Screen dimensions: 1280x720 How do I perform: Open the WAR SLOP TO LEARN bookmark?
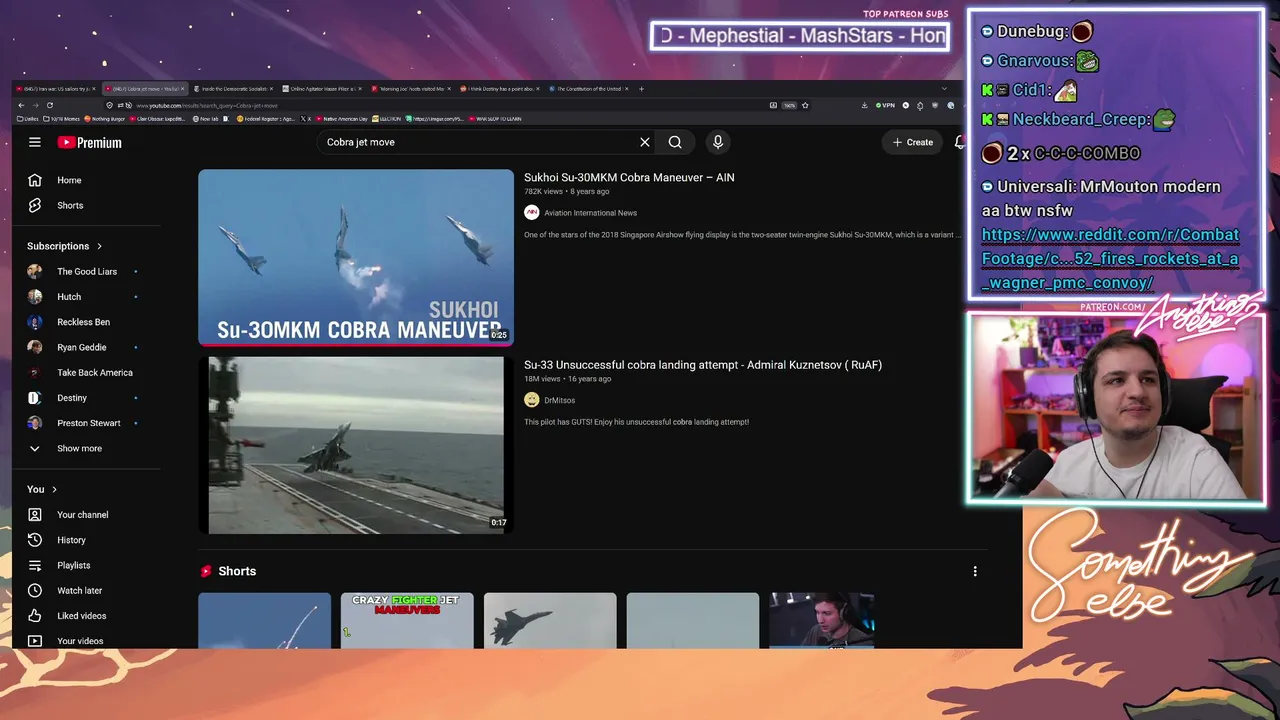(494, 119)
